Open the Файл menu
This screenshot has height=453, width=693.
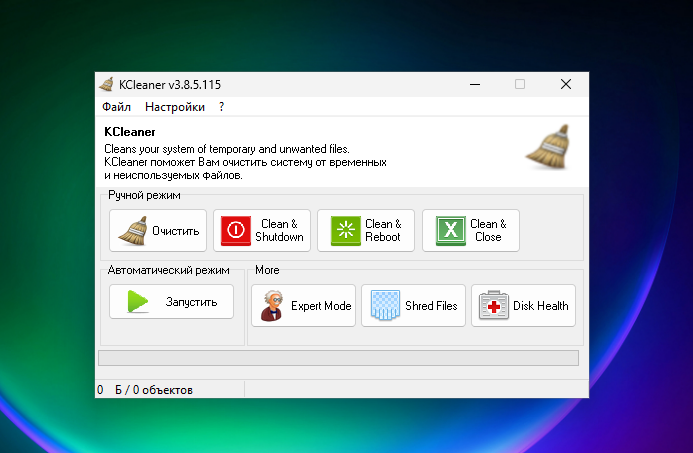pyautogui.click(x=116, y=107)
